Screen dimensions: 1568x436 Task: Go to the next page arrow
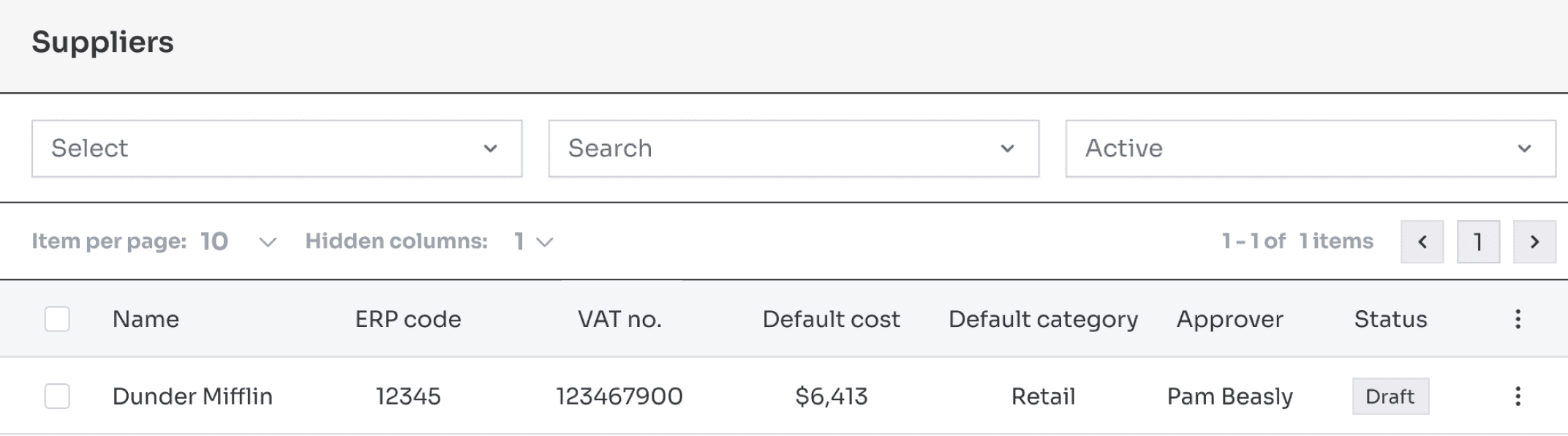click(x=1534, y=241)
